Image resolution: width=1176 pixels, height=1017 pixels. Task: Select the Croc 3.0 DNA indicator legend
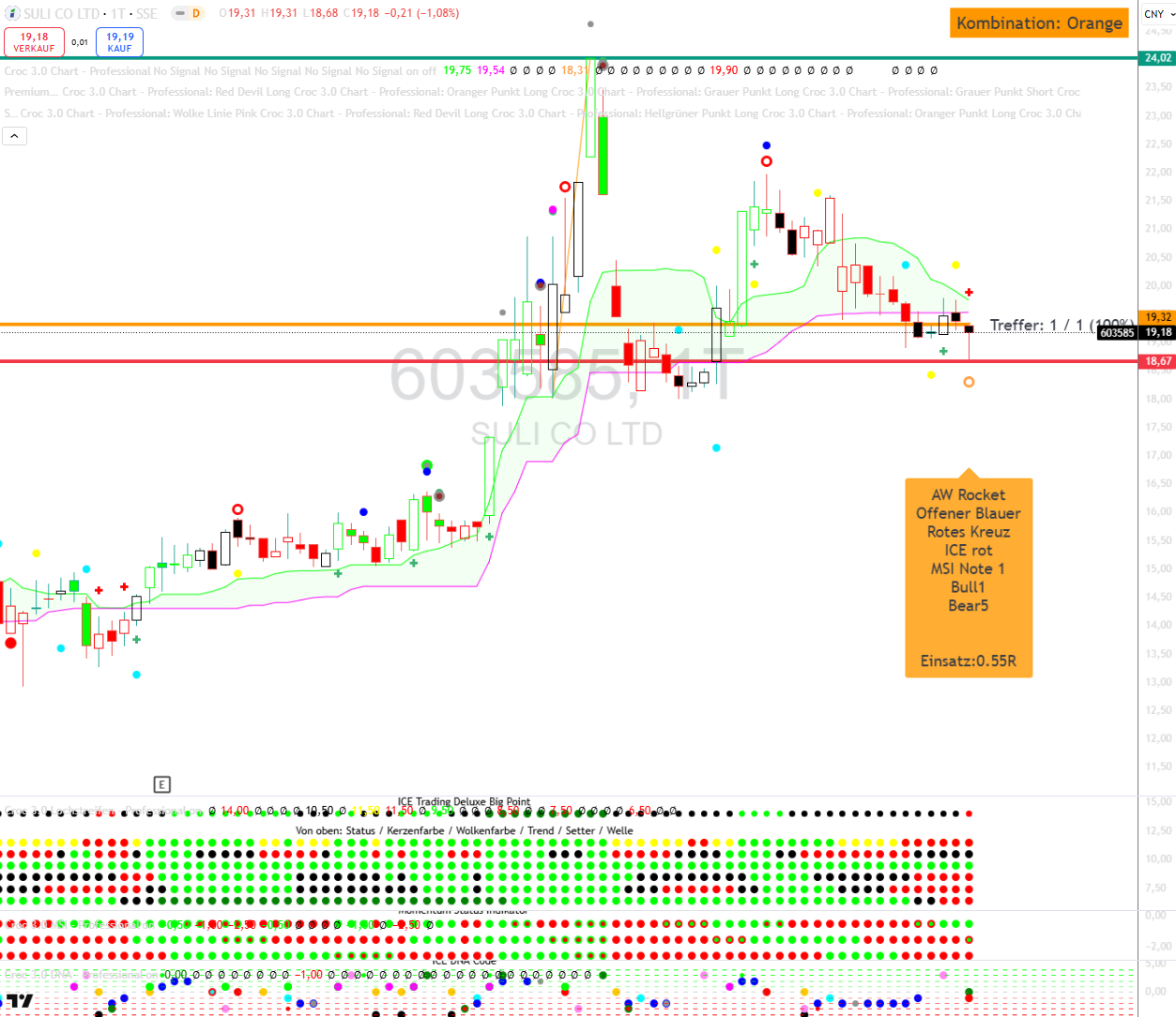[56, 975]
